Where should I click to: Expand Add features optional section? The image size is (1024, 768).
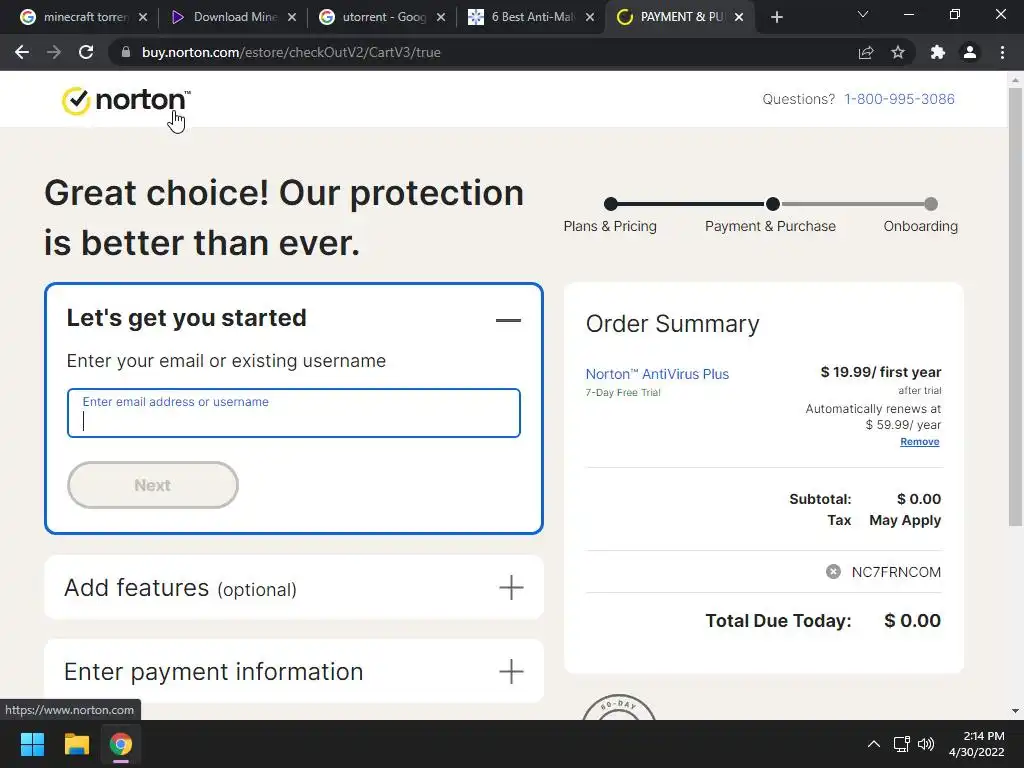tap(511, 587)
